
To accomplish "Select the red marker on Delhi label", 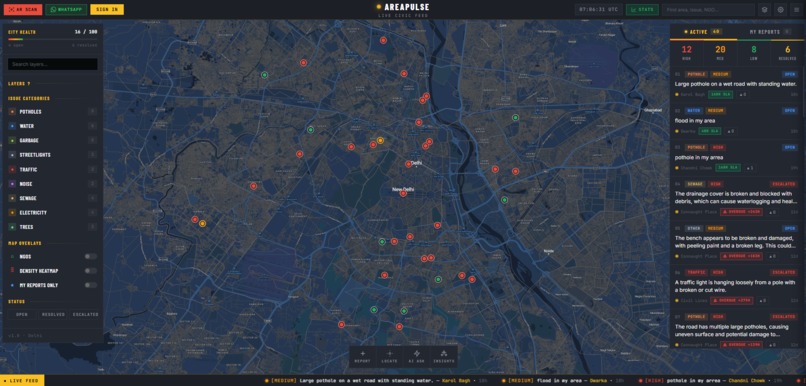I will 408,164.
